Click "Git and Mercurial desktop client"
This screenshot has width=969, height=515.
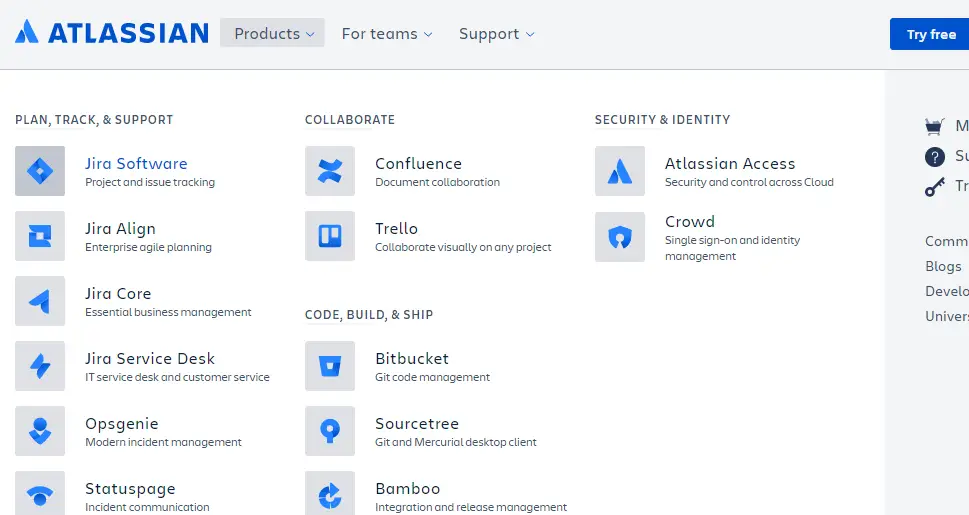[456, 442]
